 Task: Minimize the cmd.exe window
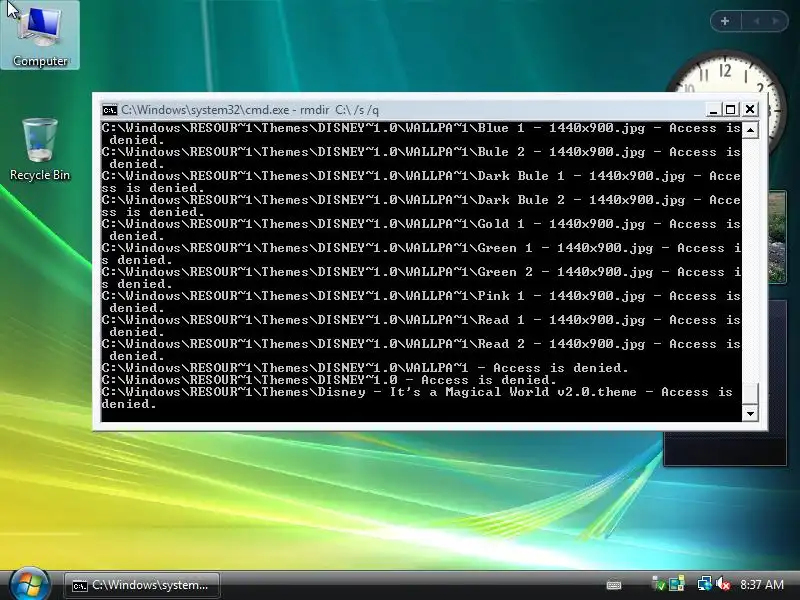click(x=713, y=110)
